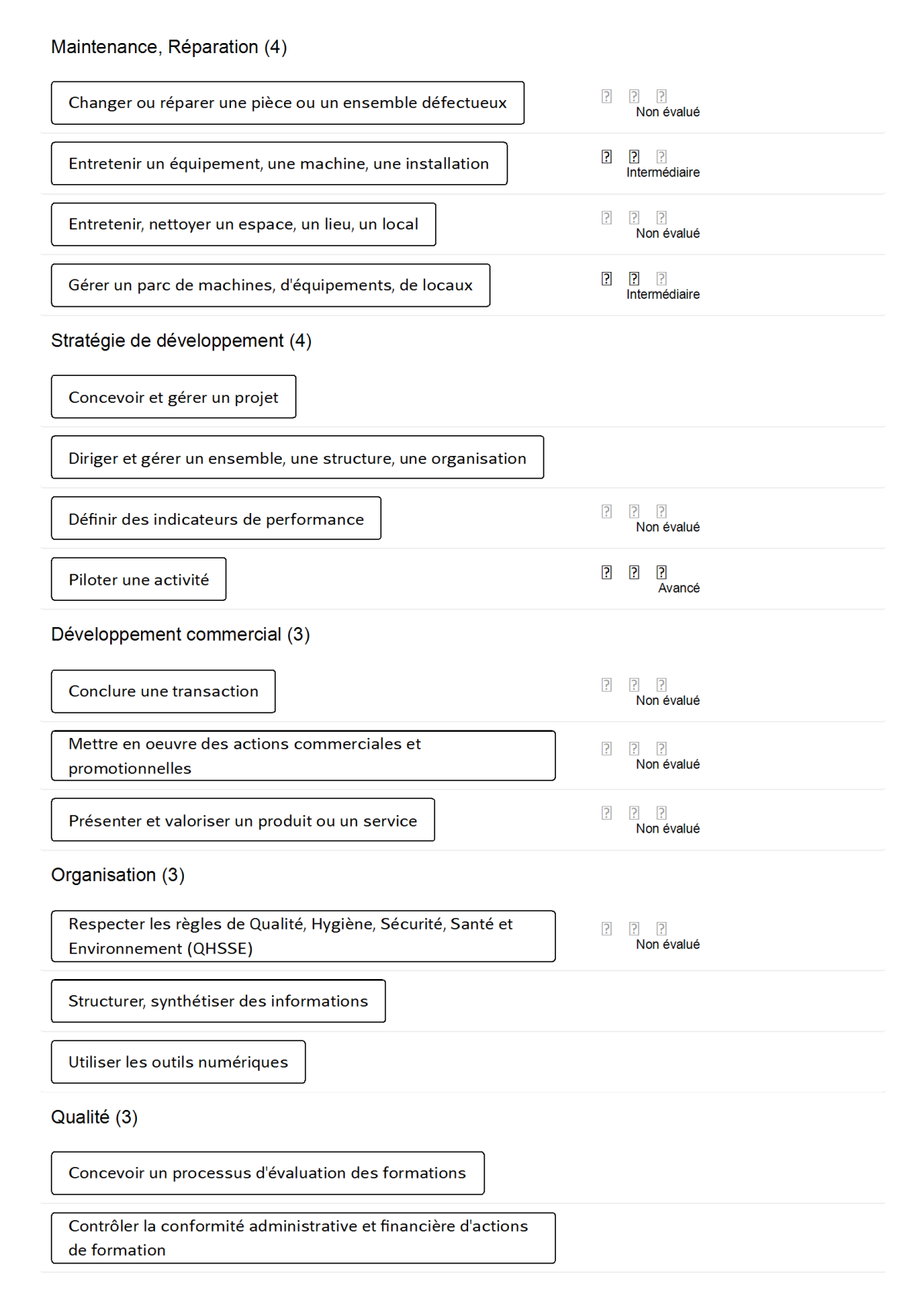Click first rating icon for "Conclure une transaction"

pyautogui.click(x=607, y=685)
